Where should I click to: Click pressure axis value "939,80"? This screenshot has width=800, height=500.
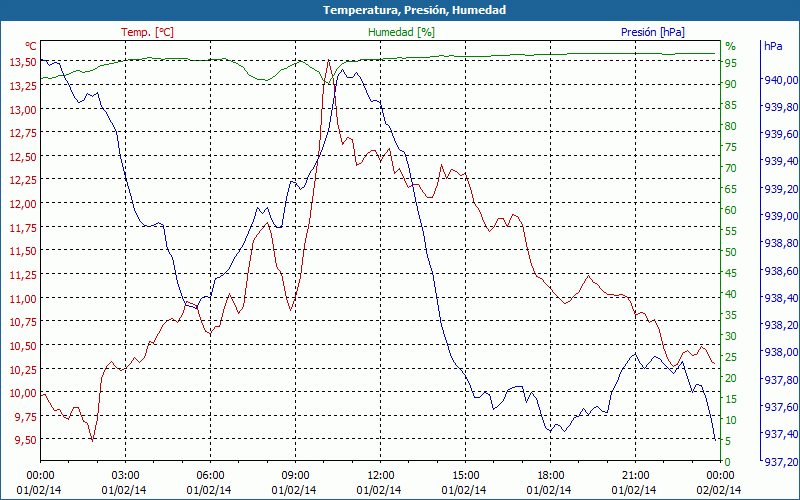coord(781,107)
